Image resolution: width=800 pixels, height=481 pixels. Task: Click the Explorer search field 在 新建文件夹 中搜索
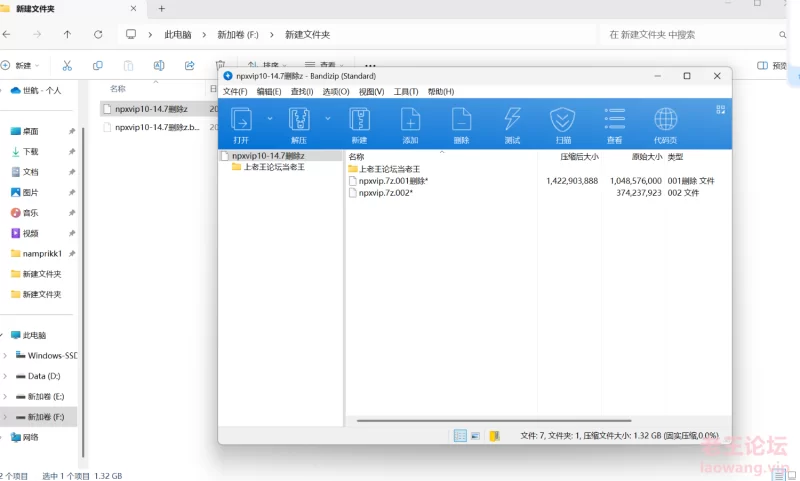click(694, 35)
